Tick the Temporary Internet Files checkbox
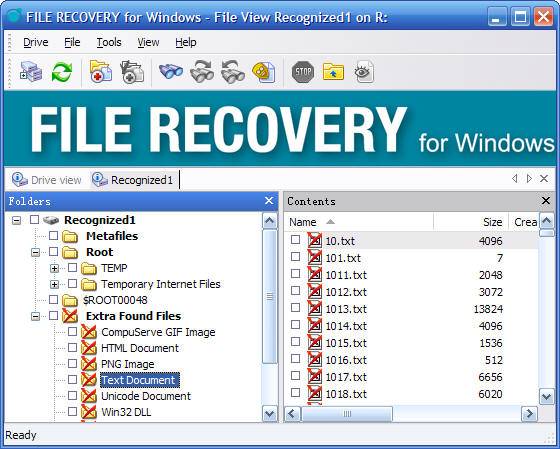The image size is (560, 449). (72, 283)
